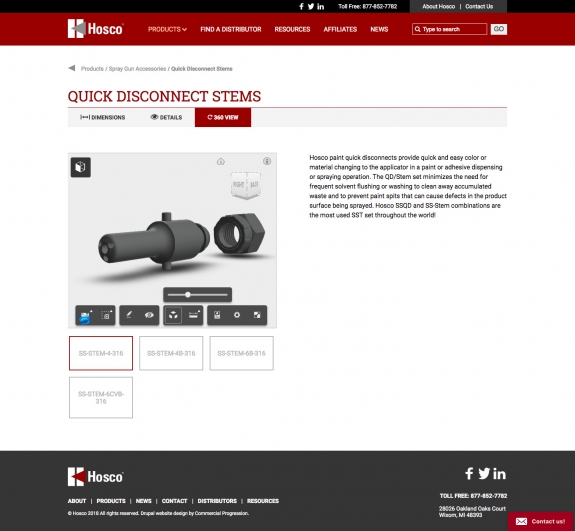The width and height of the screenshot is (575, 531).
Task: Reset the 3D viewer to home view
Action: tap(221, 161)
